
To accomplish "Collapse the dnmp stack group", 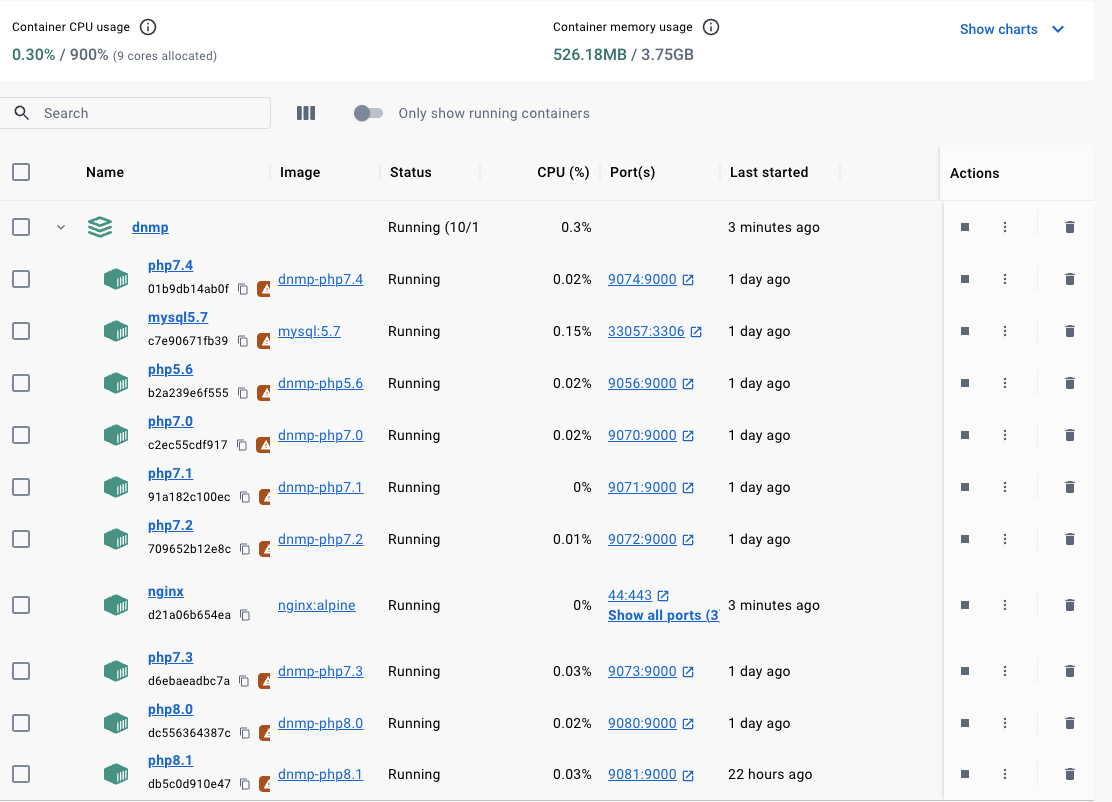I will point(61,227).
